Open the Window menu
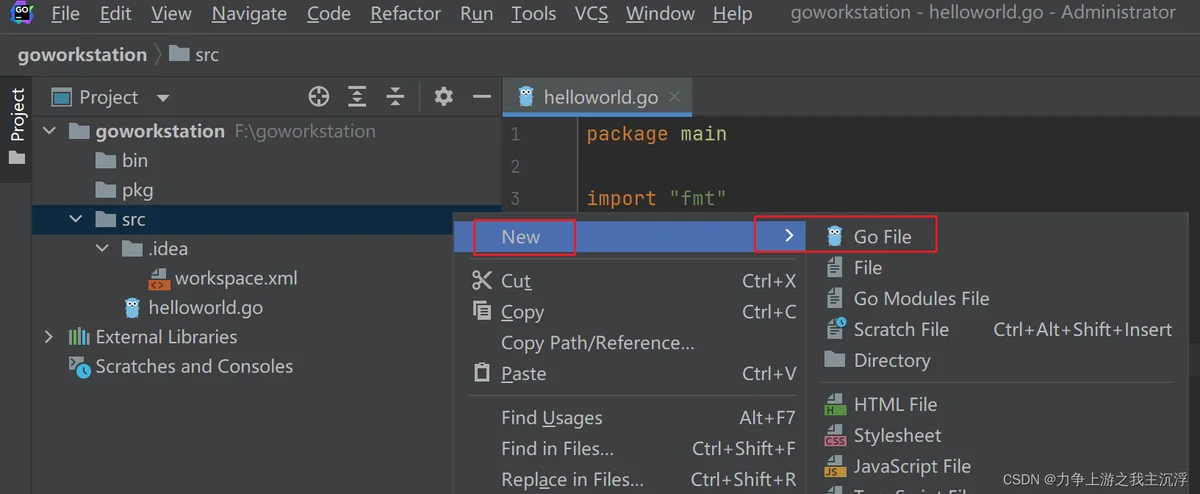1200x494 pixels. [x=661, y=14]
